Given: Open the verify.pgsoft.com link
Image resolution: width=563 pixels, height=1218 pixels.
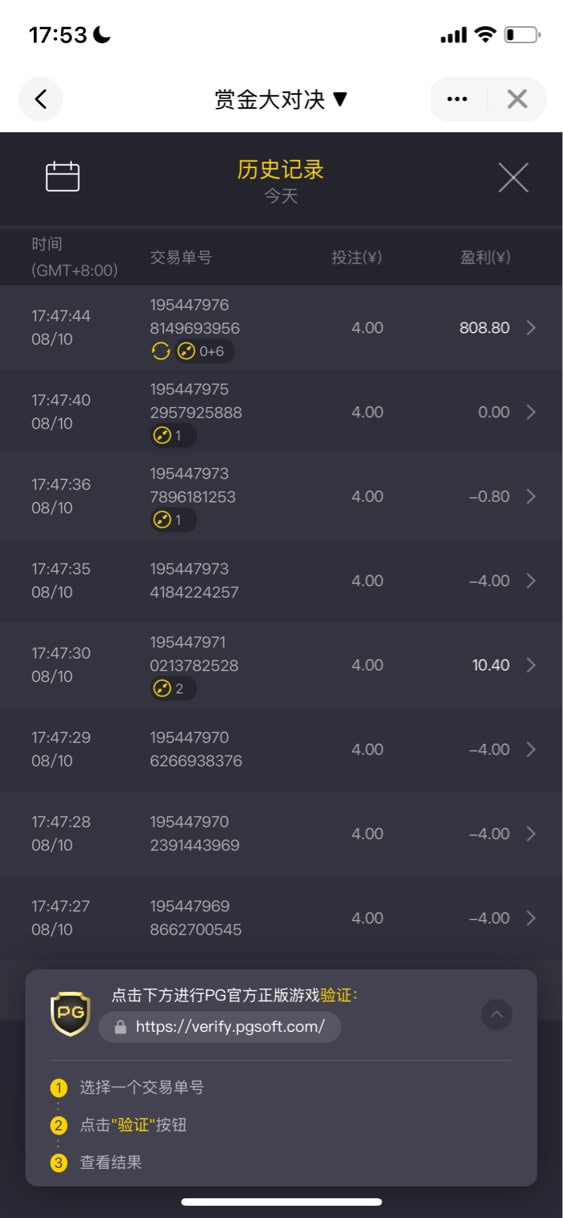Looking at the screenshot, I should click(220, 1027).
